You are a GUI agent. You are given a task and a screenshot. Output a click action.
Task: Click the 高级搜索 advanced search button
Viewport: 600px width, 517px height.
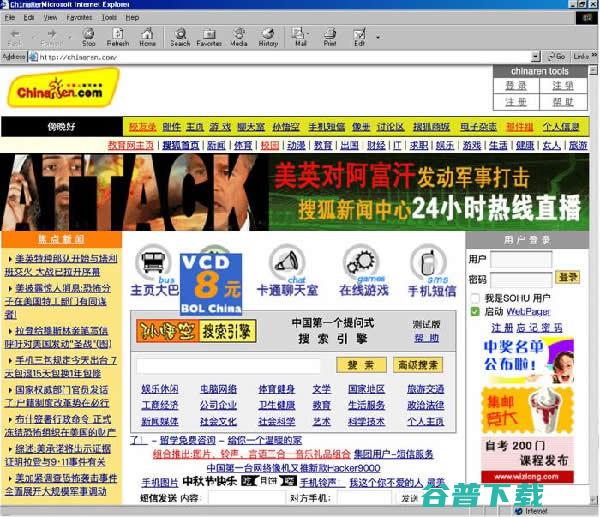418,365
